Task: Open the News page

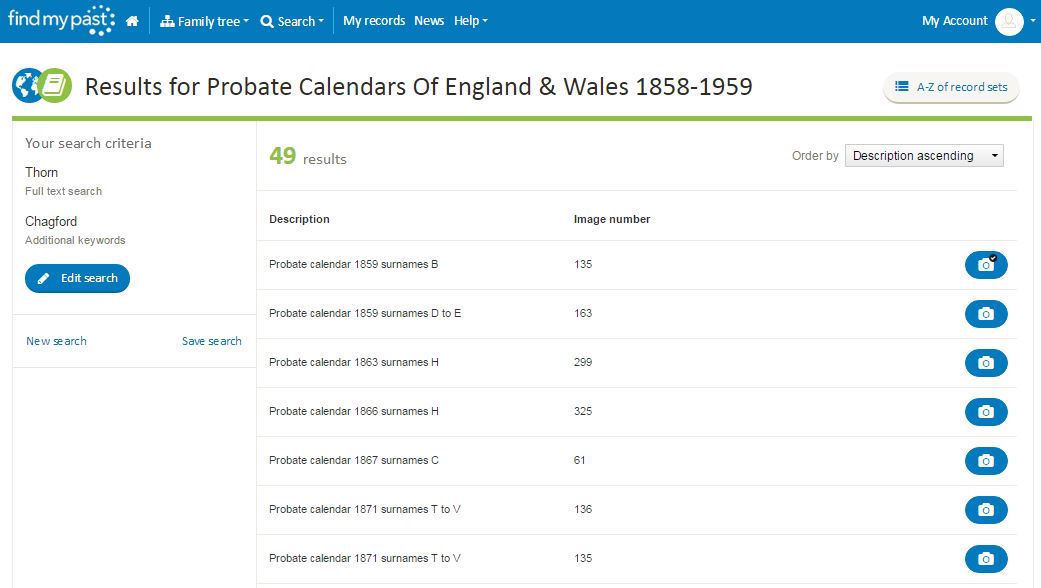Action: (x=429, y=21)
